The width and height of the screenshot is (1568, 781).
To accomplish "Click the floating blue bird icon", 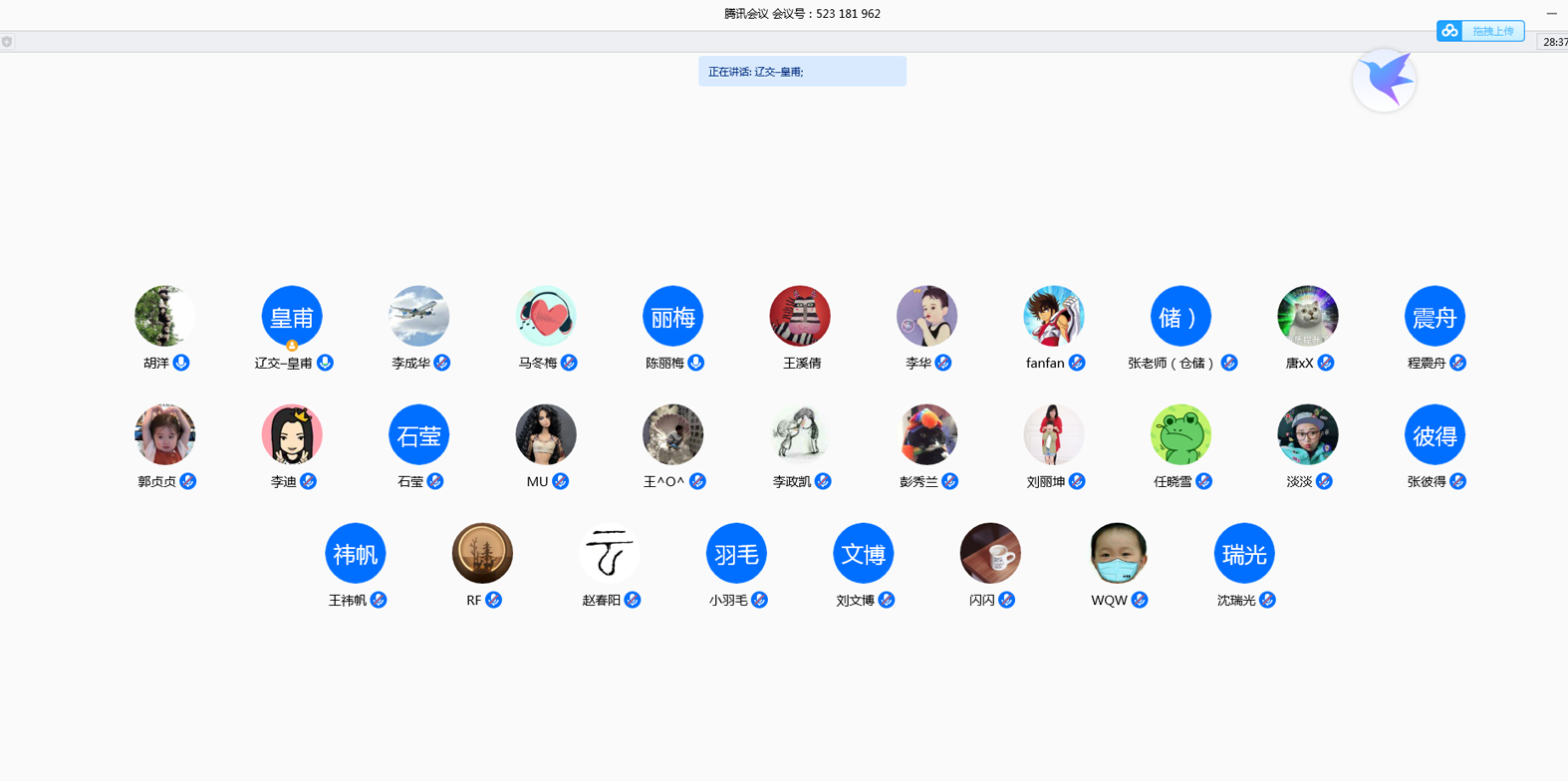I will (1385, 80).
